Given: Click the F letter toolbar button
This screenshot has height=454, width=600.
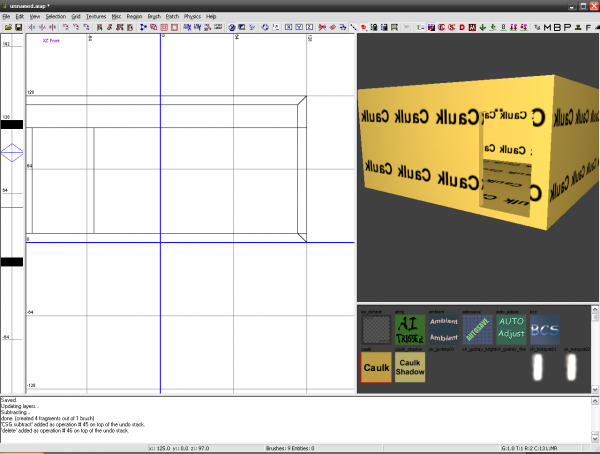Looking at the screenshot, I should click(588, 27).
